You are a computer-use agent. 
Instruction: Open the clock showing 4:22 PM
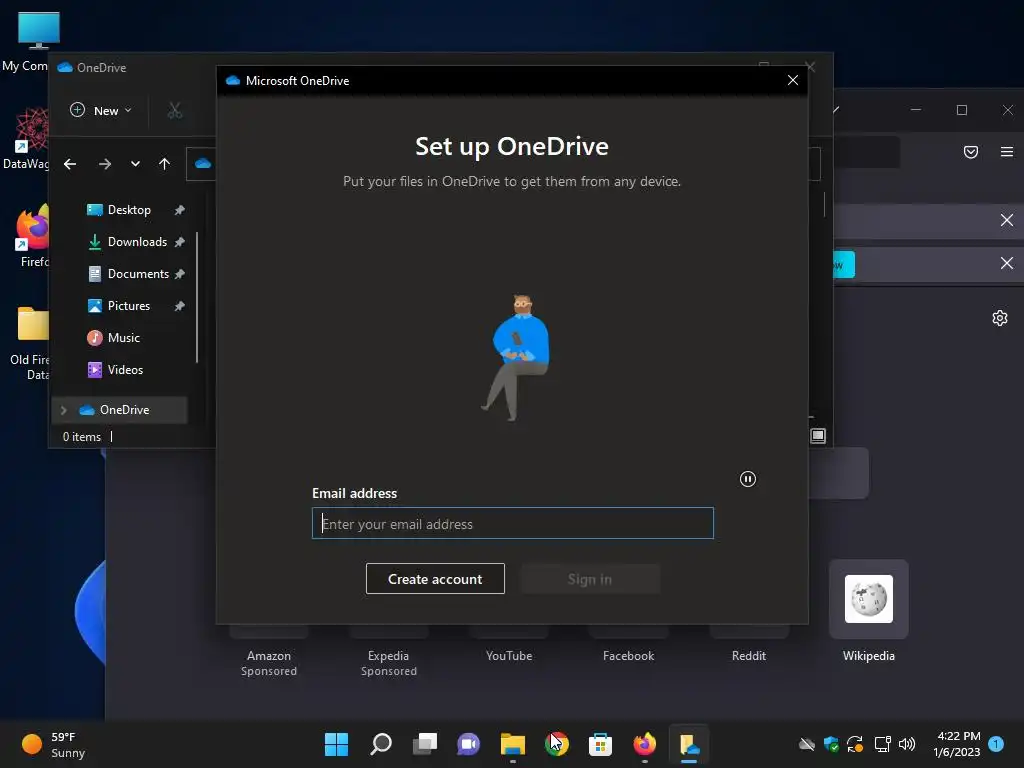[957, 744]
